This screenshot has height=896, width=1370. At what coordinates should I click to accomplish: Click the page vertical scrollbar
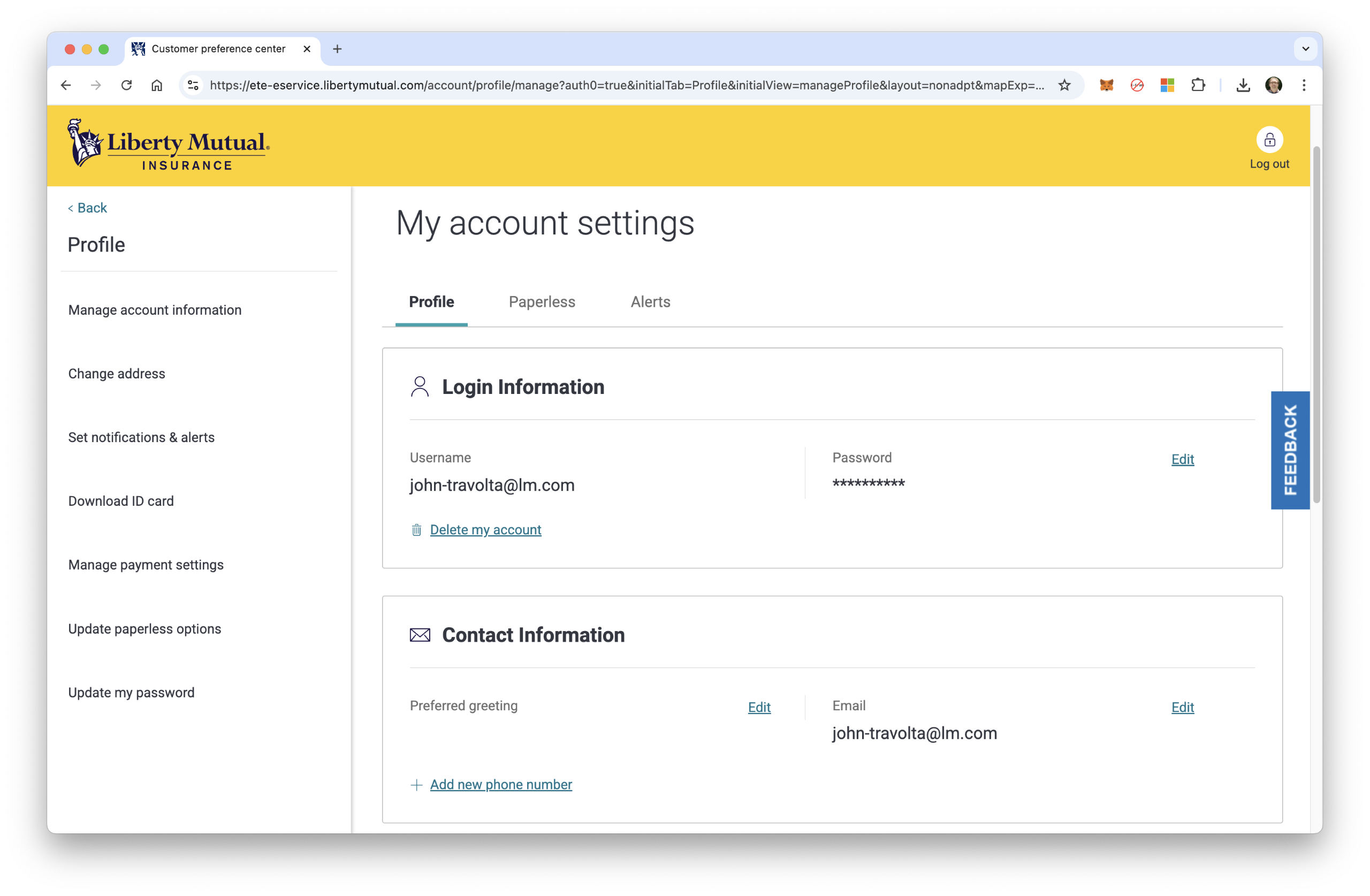pyautogui.click(x=1316, y=322)
